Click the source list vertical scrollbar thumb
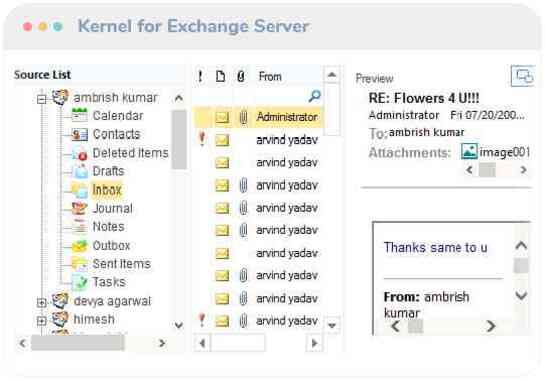 179,139
